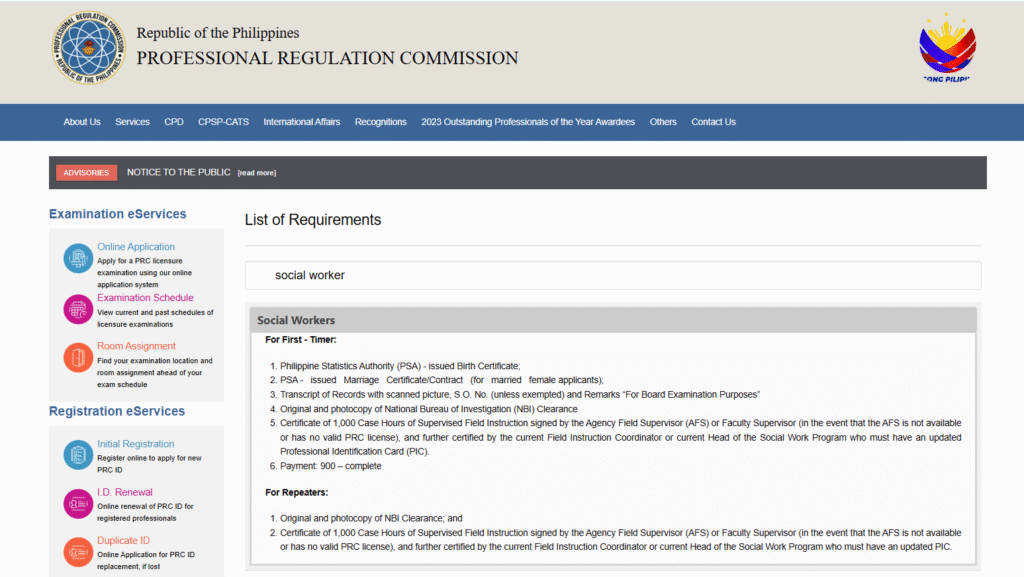The width and height of the screenshot is (1024, 577).
Task: Click the Professional Regulation Commission seal logo
Action: pyautogui.click(x=89, y=48)
